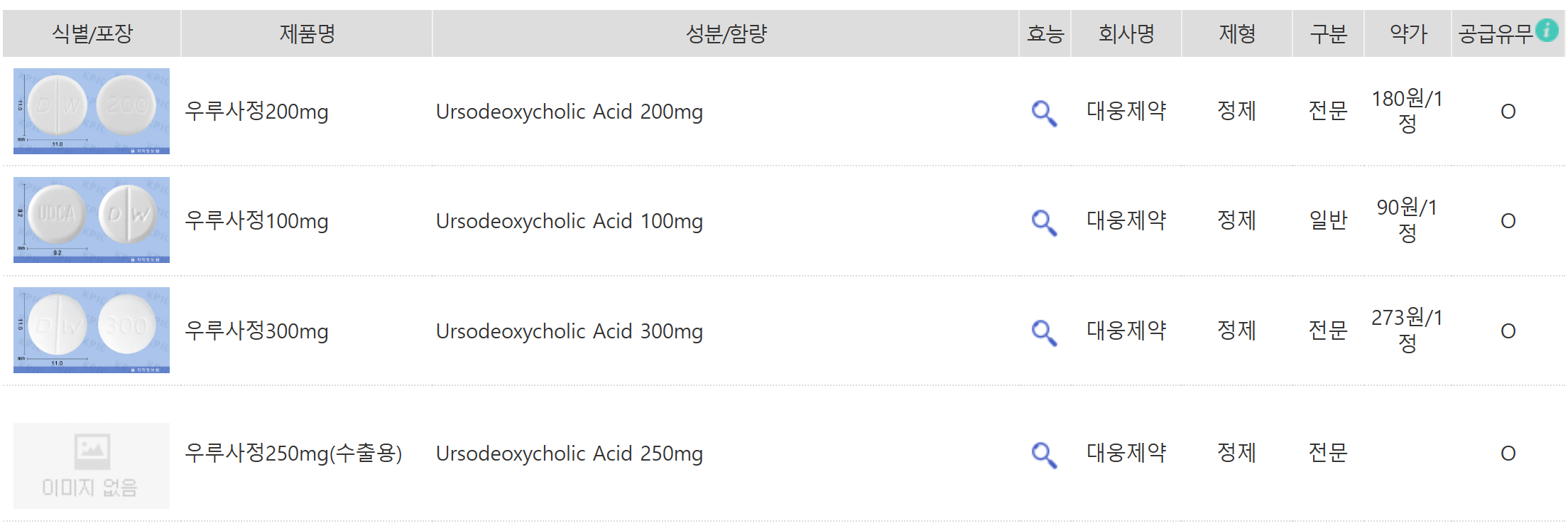Screen dimensions: 1568x526
Task: Select the Ursodeoxycholic Acid 200mg ingredient text
Action: pyautogui.click(x=569, y=112)
